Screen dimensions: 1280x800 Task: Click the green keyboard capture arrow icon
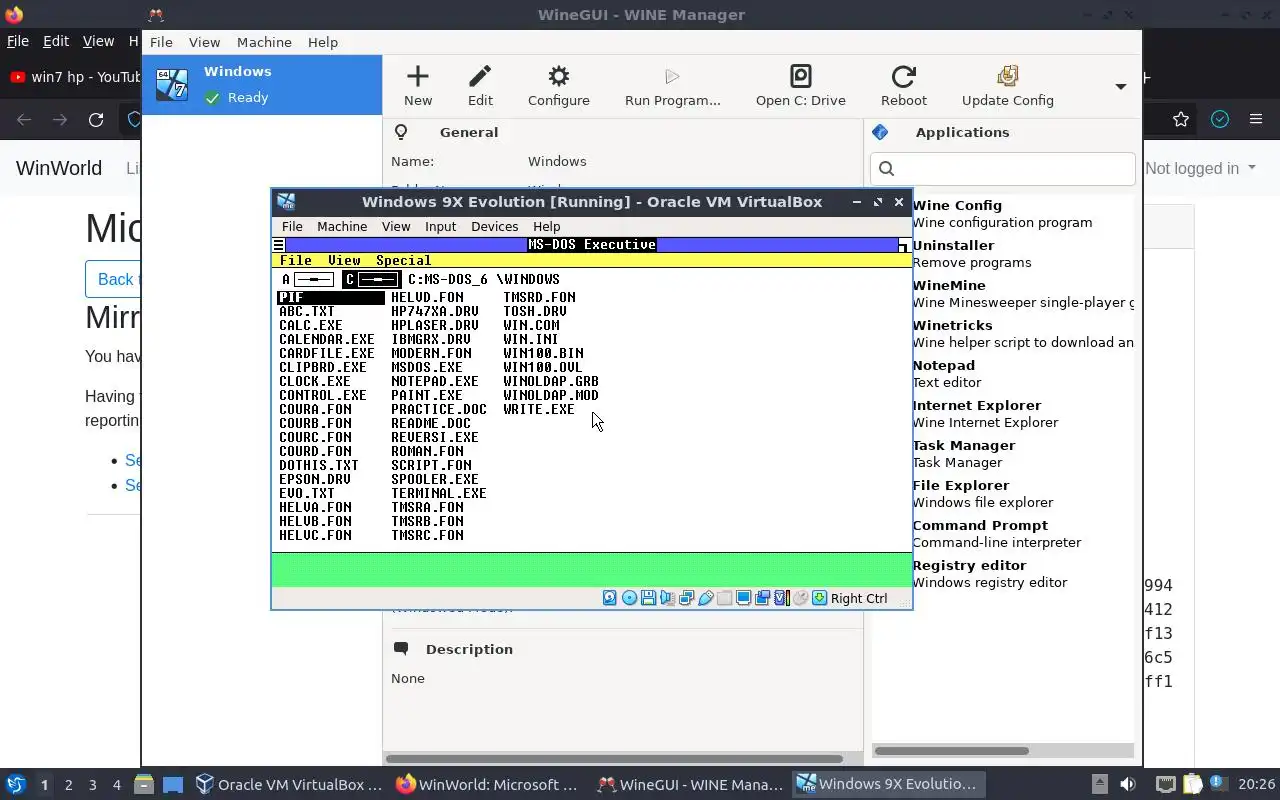pos(819,598)
